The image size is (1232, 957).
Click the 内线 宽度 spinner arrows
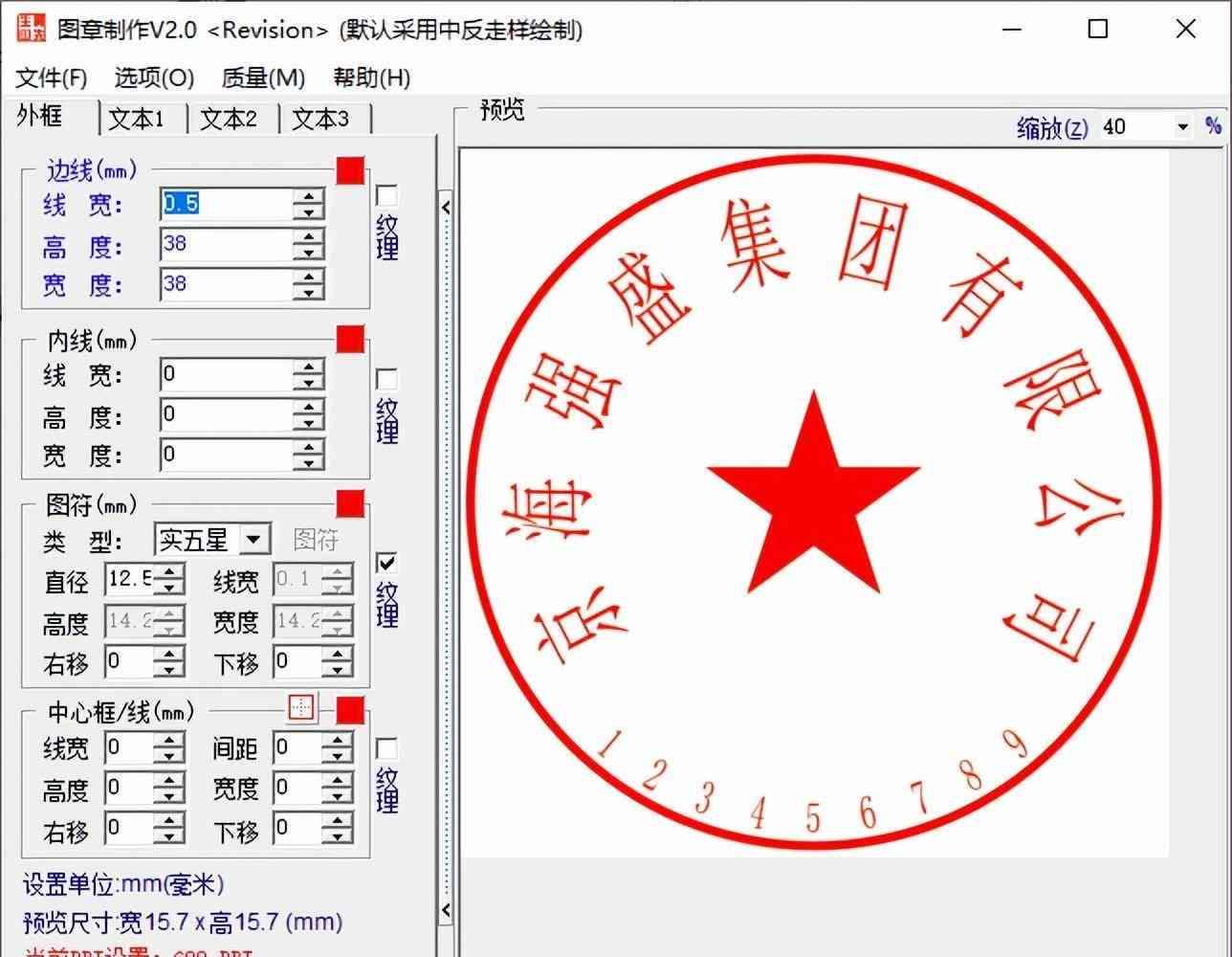click(309, 455)
